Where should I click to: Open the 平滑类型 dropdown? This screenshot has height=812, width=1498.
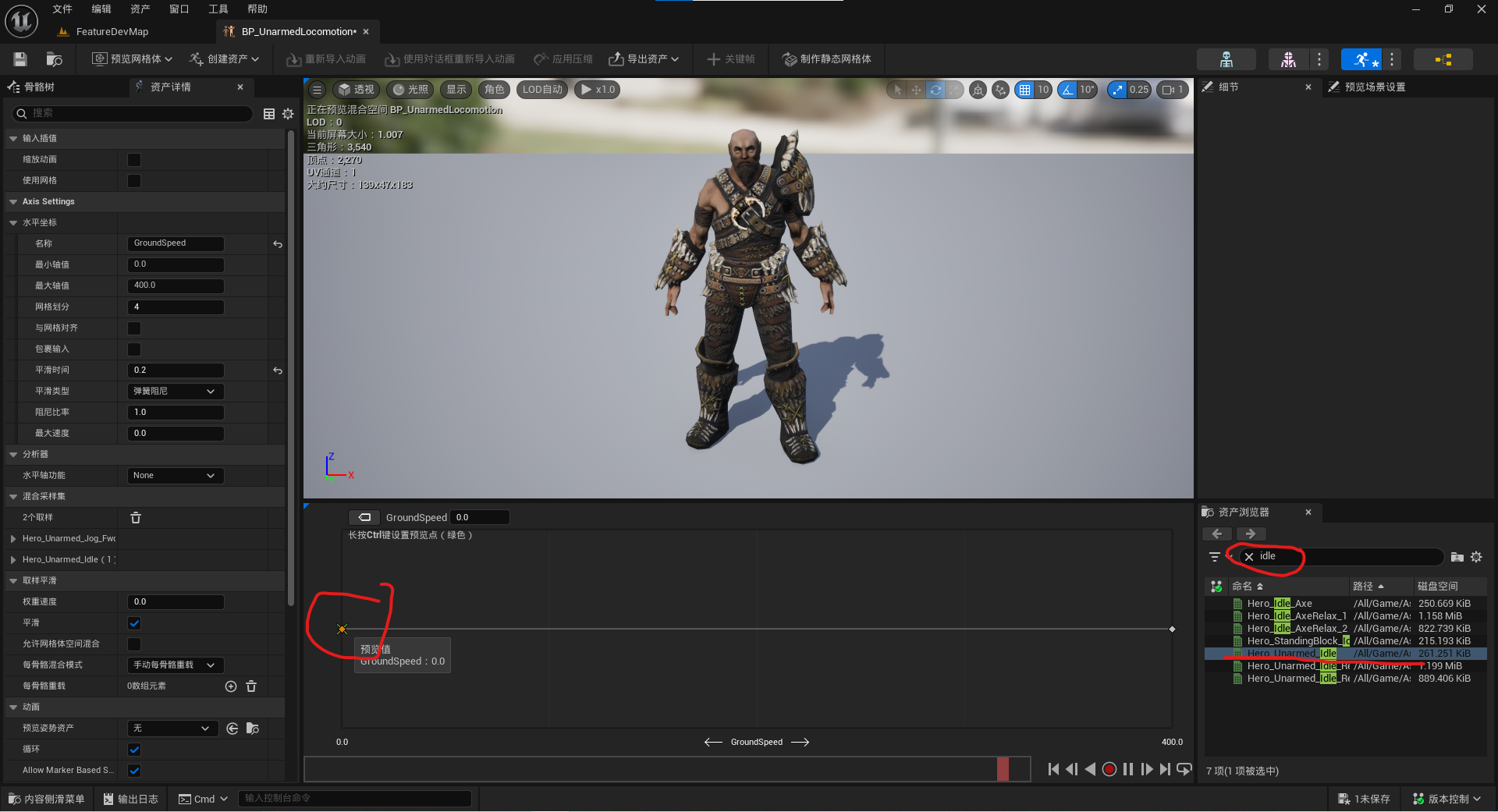tap(176, 392)
